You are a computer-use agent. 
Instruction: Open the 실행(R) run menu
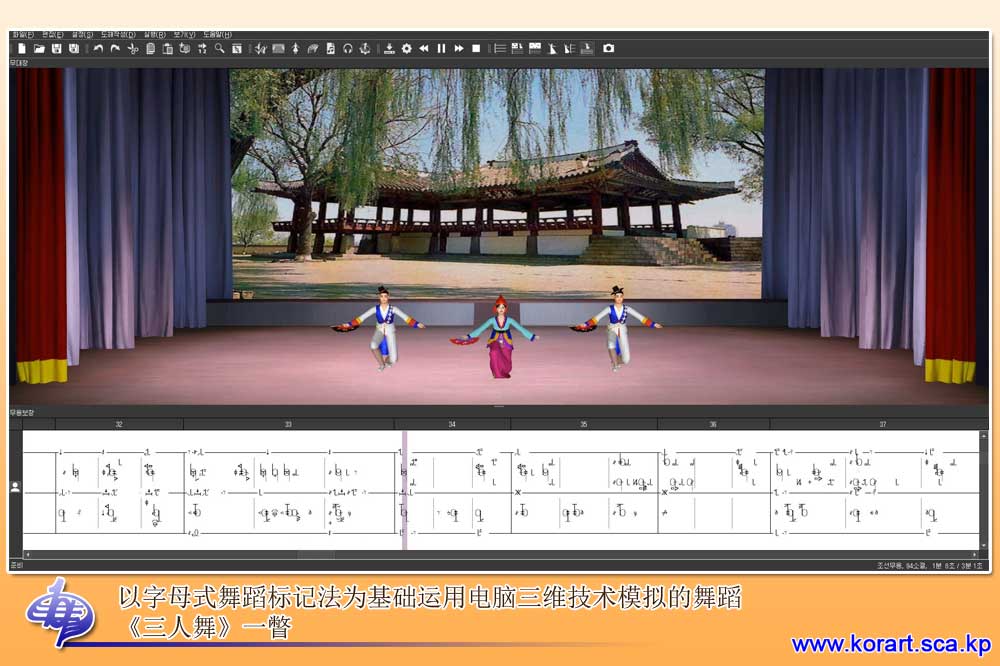point(154,34)
